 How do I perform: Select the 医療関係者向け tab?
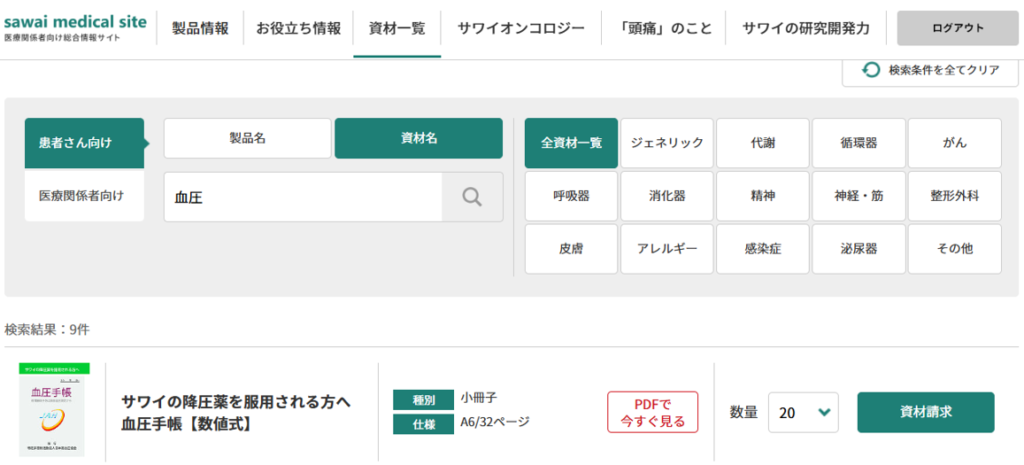[84, 195]
